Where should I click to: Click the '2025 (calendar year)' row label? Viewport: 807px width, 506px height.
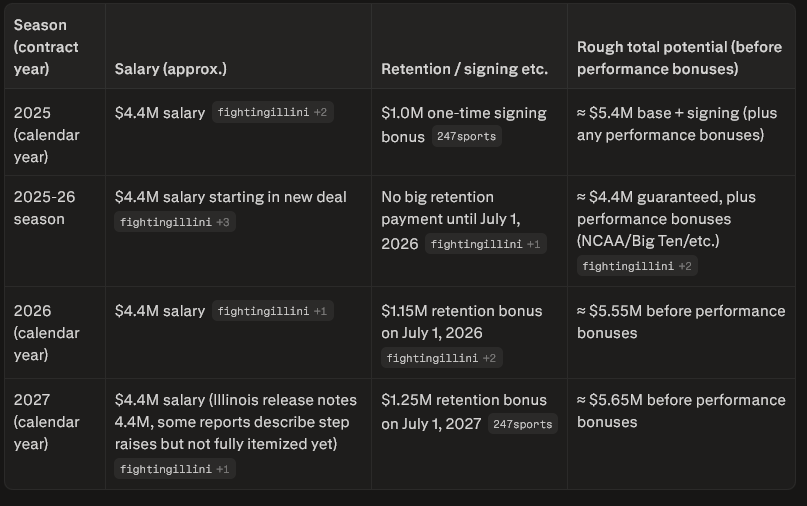click(x=46, y=135)
